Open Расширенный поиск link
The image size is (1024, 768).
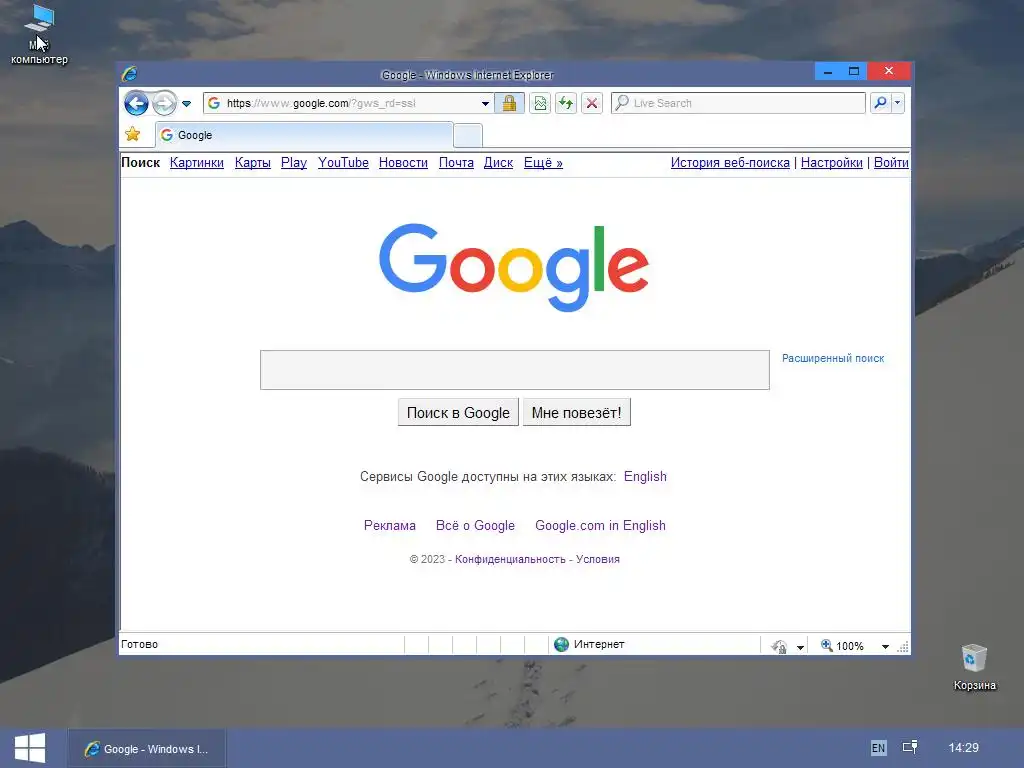[833, 358]
